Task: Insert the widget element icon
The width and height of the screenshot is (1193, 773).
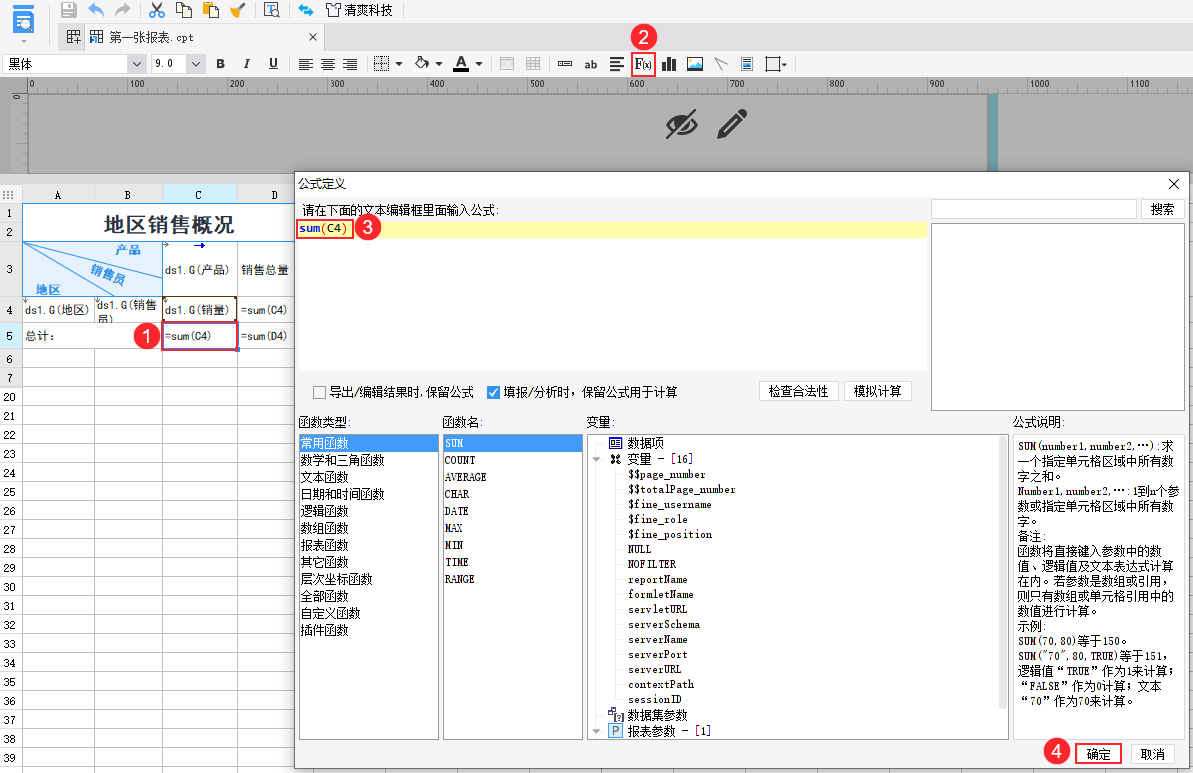Action: [x=565, y=64]
